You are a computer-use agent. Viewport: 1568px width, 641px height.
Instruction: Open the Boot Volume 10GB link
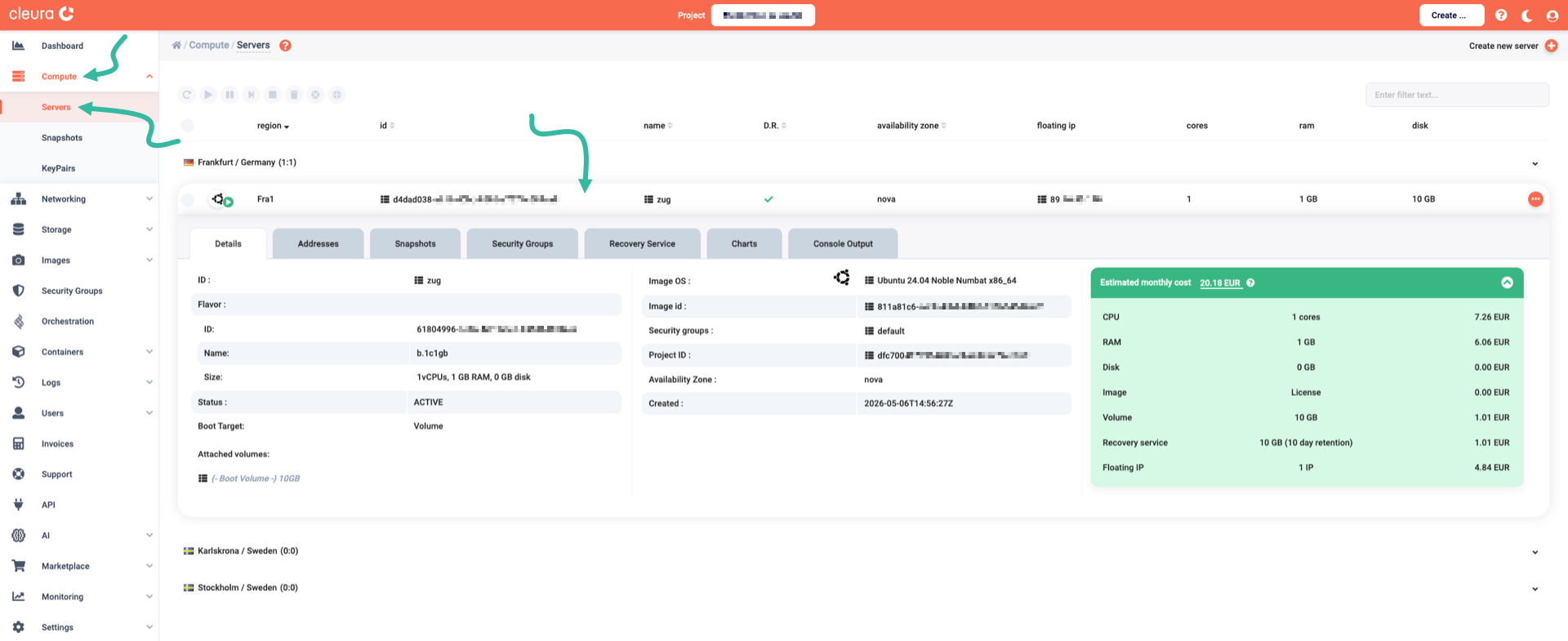(x=256, y=479)
